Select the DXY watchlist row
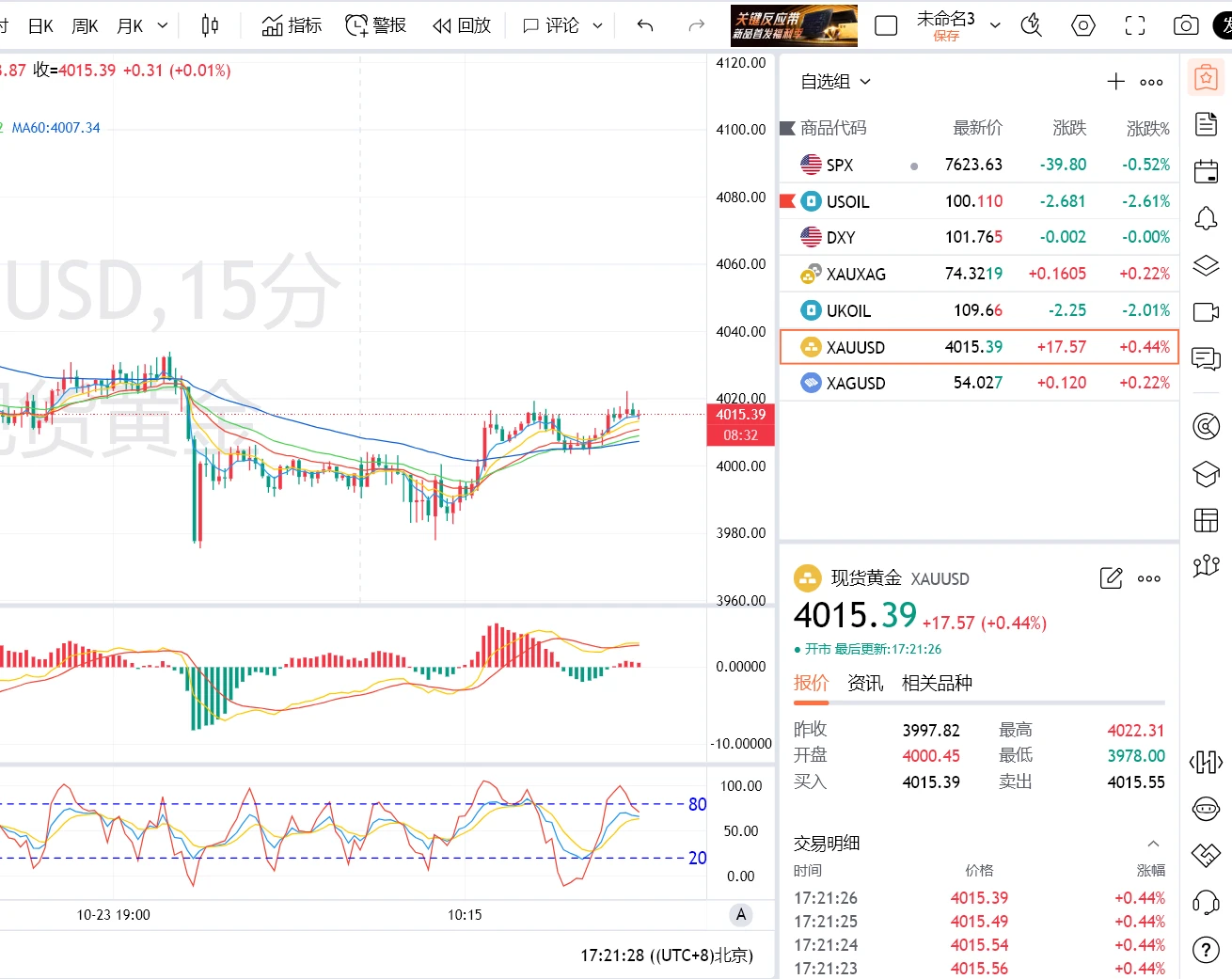 (x=979, y=237)
